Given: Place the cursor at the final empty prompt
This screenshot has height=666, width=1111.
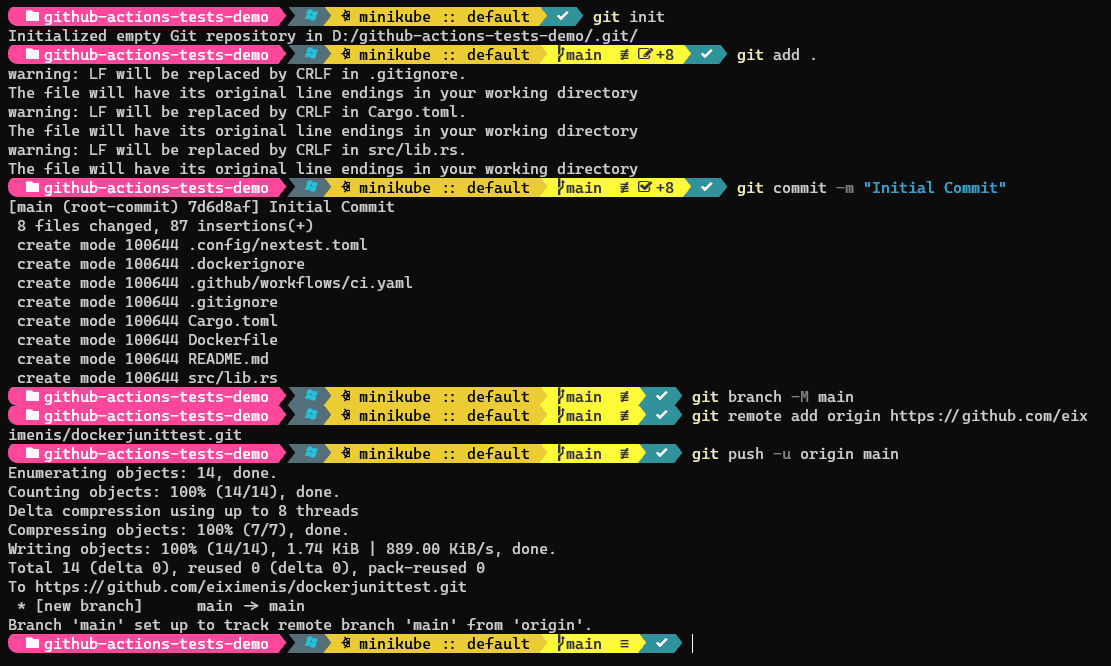Looking at the screenshot, I should click(x=694, y=644).
